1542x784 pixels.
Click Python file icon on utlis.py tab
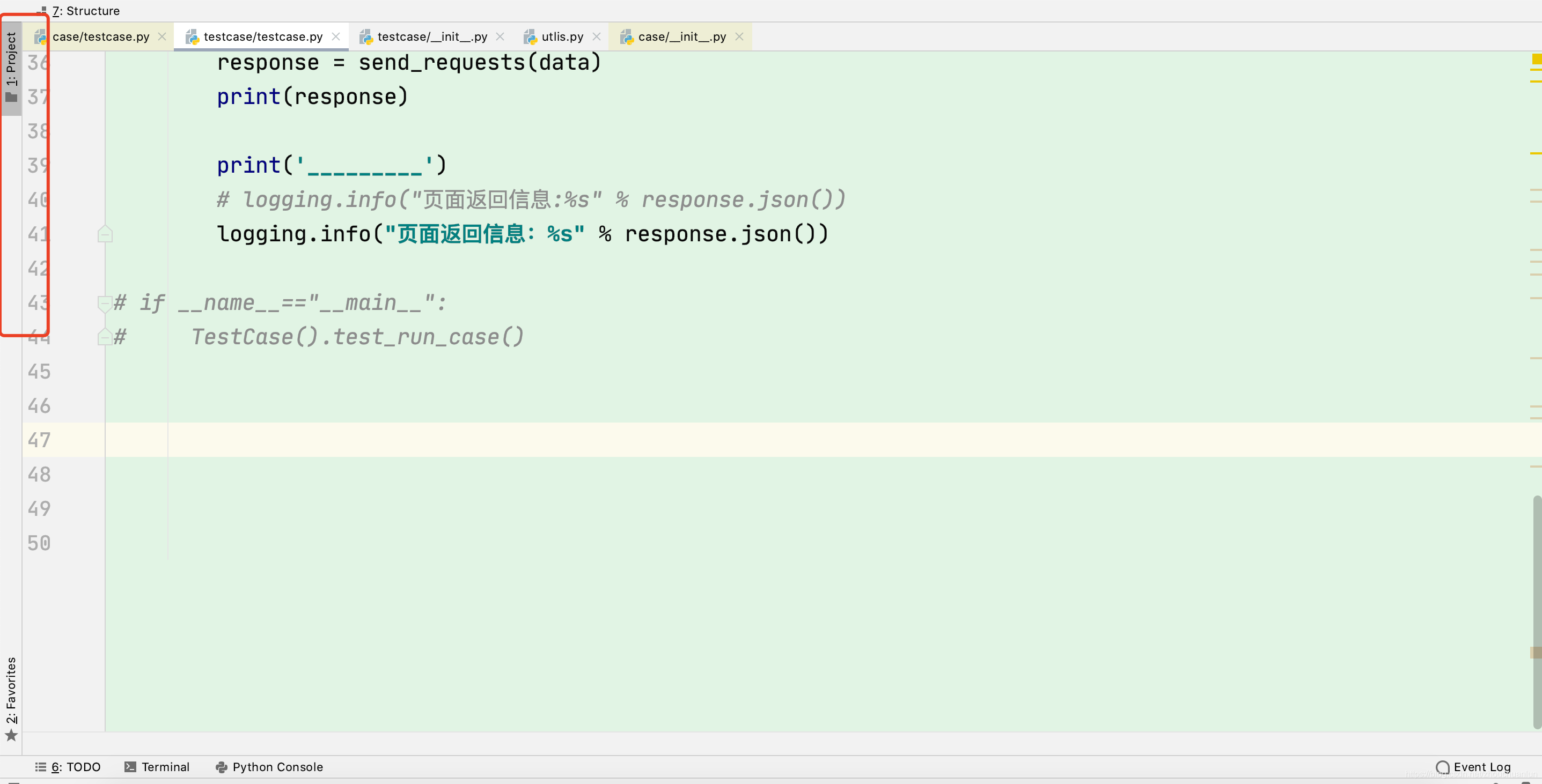[x=530, y=37]
